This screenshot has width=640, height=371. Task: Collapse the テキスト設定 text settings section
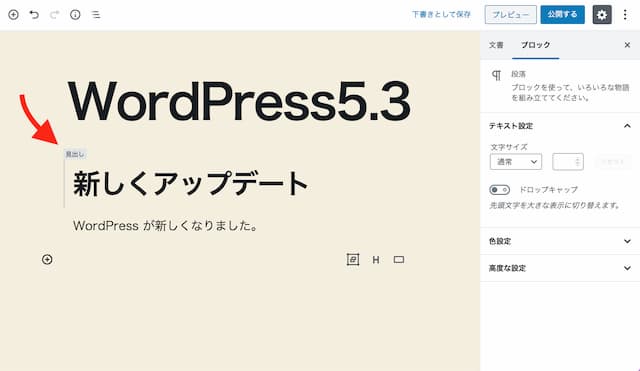pyautogui.click(x=560, y=126)
